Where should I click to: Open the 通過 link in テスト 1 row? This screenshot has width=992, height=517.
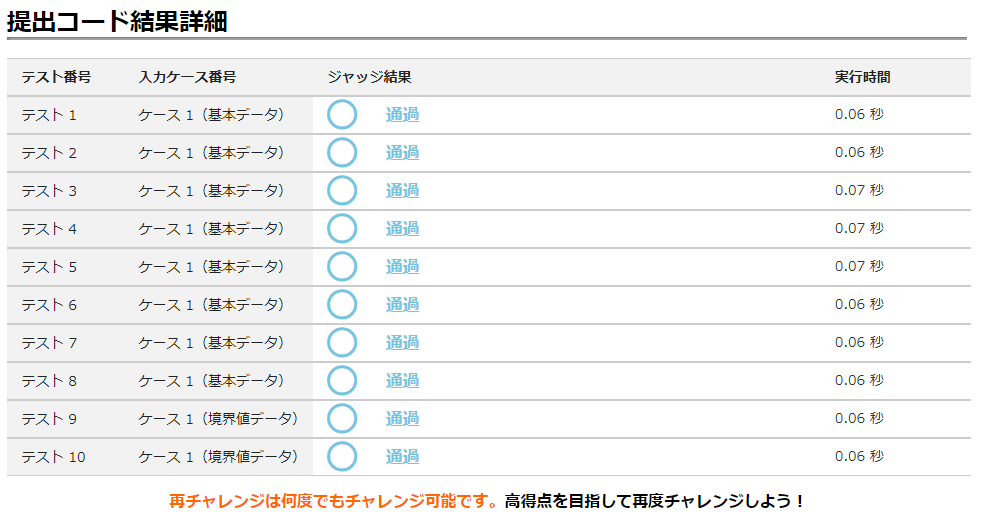pos(402,115)
